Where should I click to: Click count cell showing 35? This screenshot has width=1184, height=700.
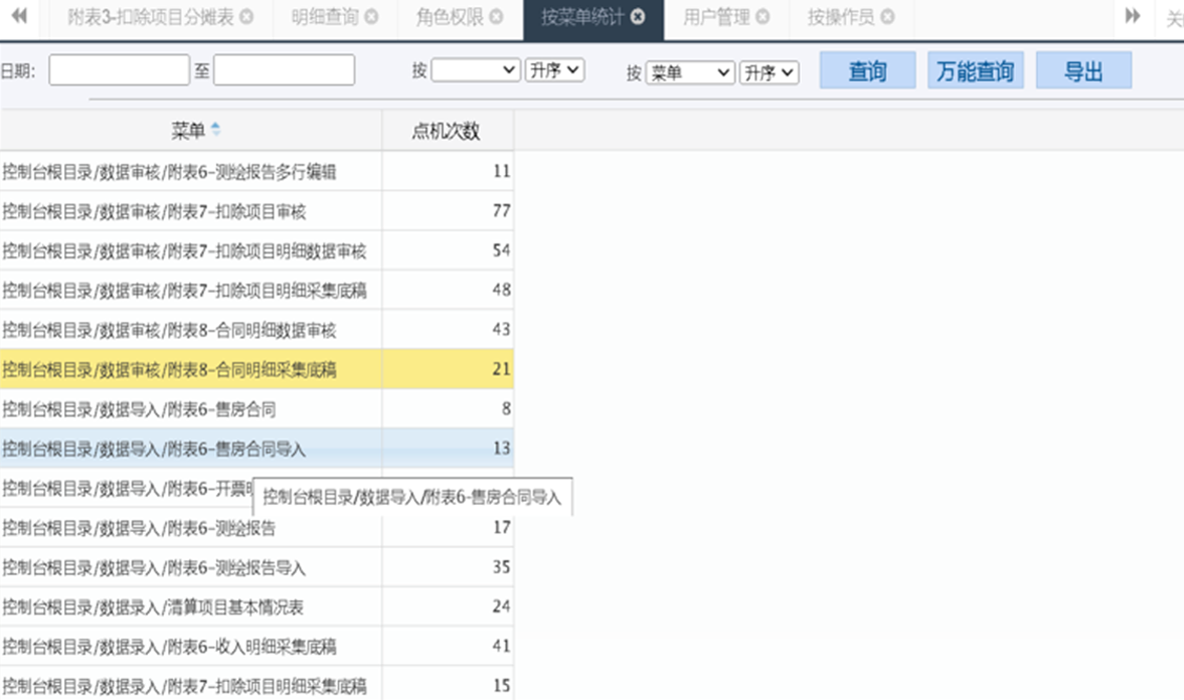coord(448,567)
